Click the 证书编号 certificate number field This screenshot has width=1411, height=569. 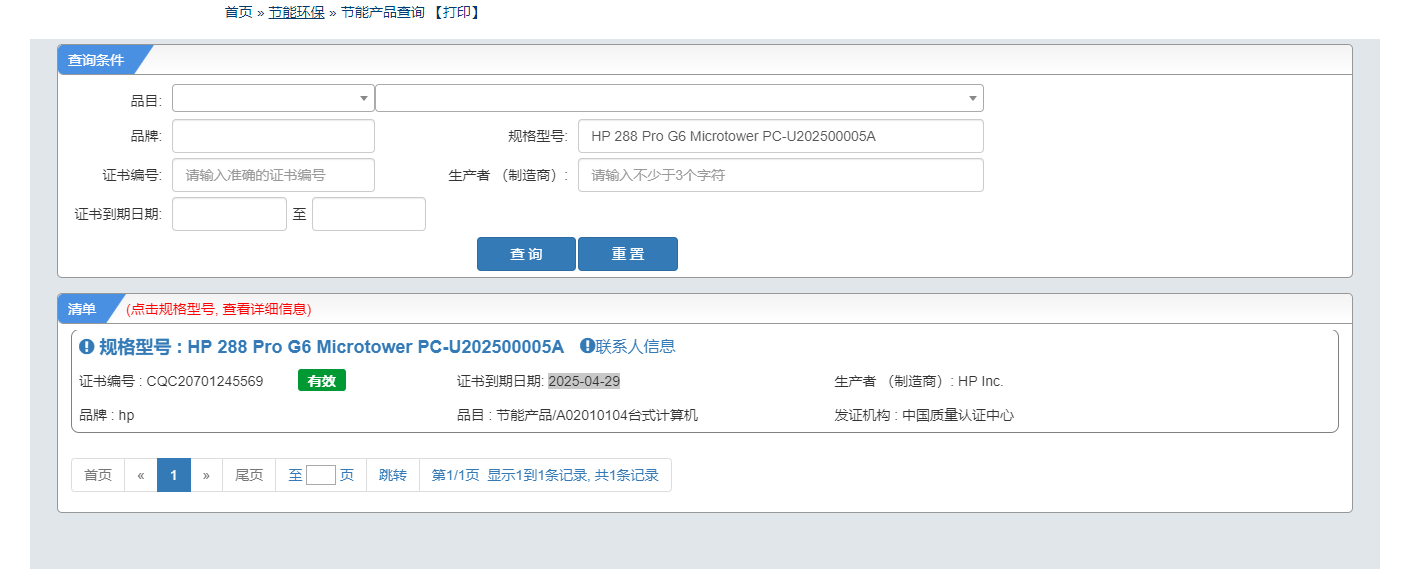point(273,175)
